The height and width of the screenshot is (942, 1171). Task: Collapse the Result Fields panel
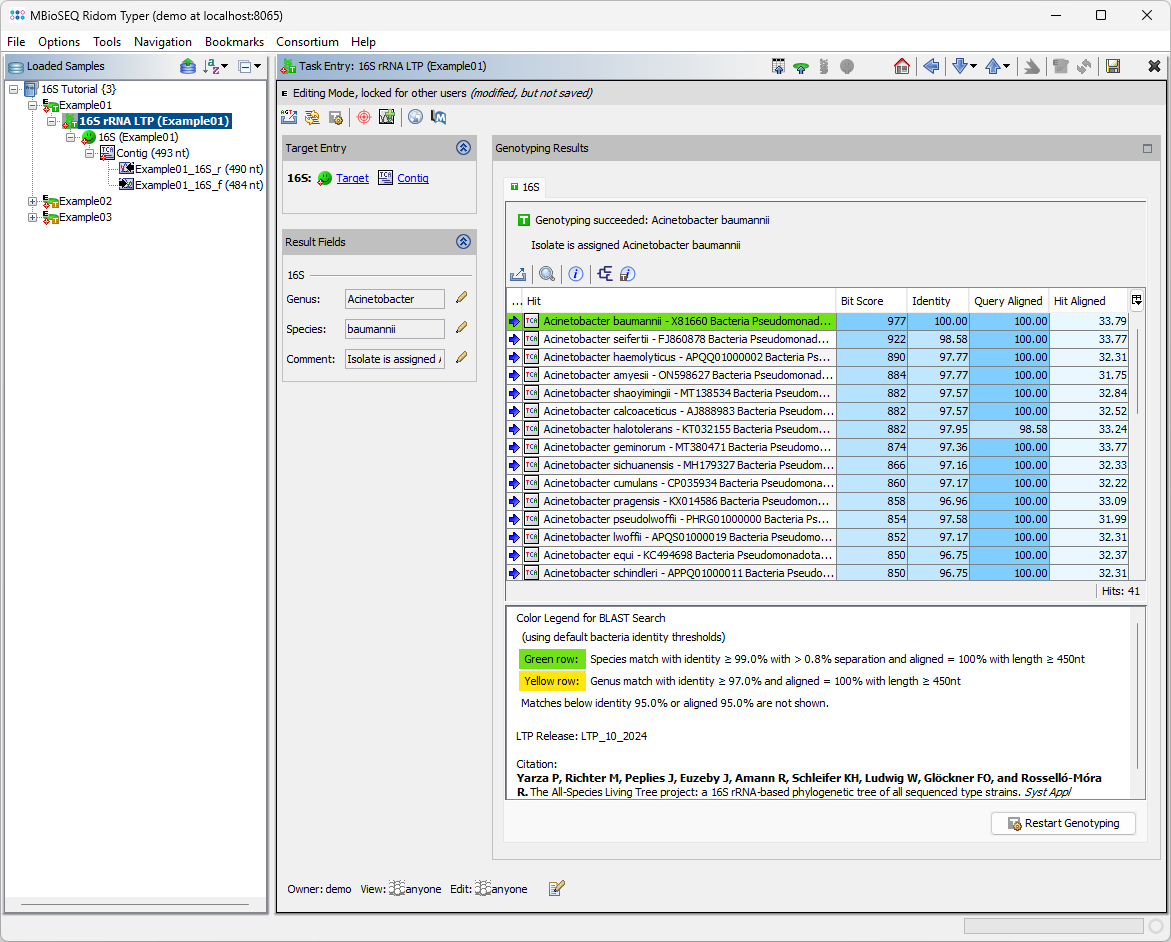point(463,242)
